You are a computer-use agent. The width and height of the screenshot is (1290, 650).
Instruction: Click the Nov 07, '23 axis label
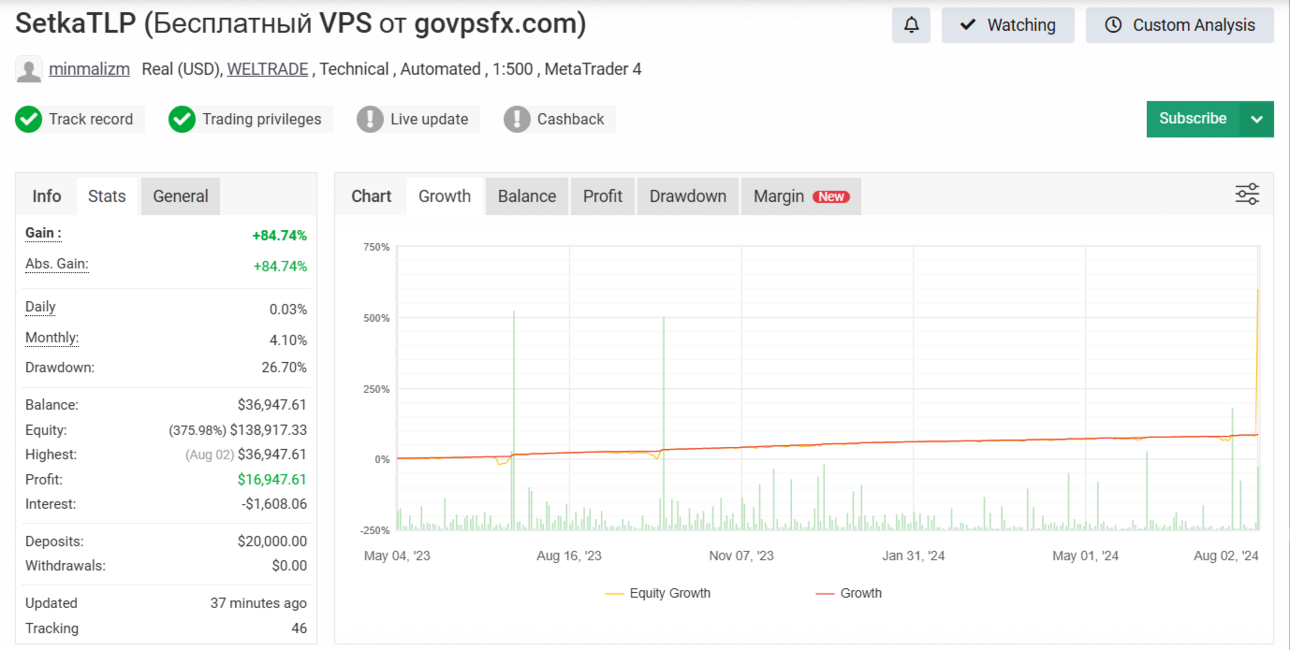741,556
